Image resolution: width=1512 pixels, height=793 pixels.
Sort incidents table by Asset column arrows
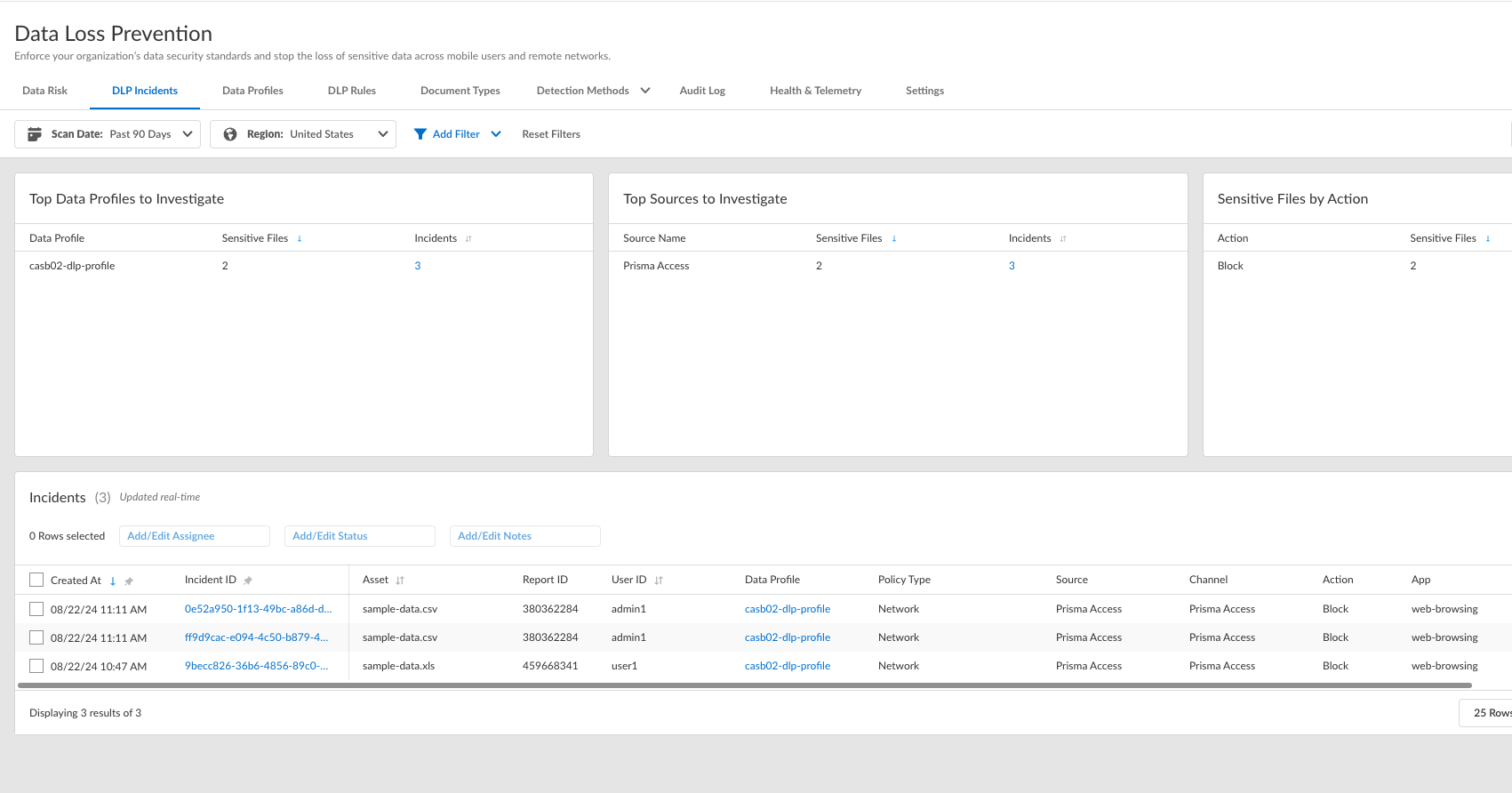pyautogui.click(x=400, y=581)
